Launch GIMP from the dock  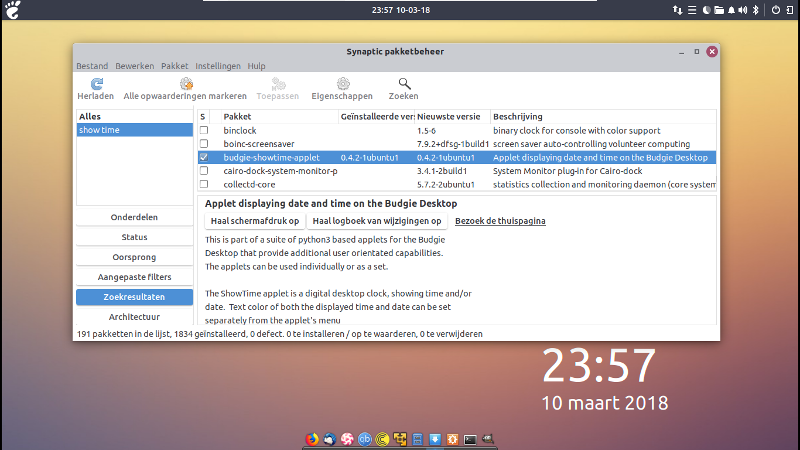point(488,438)
